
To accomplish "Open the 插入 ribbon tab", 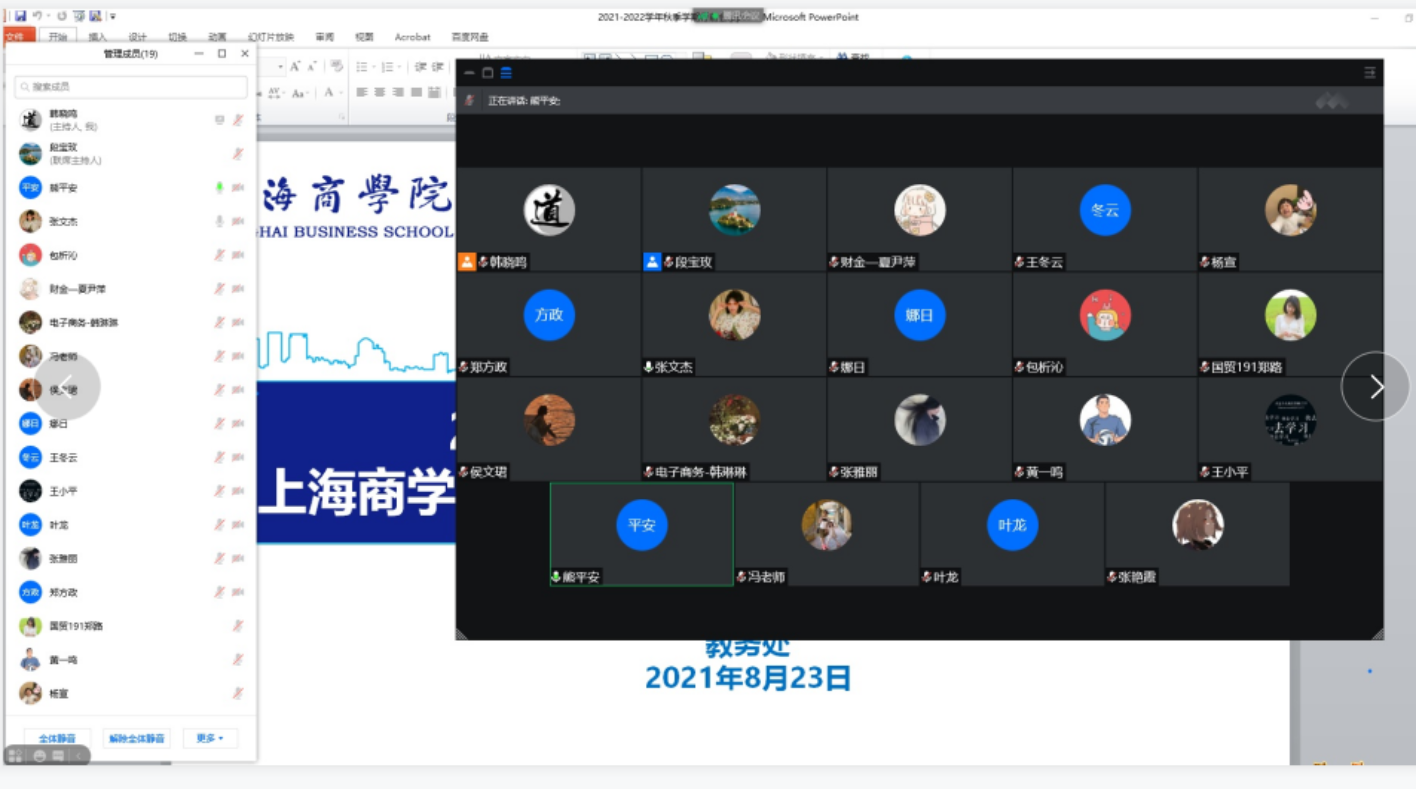I will click(97, 37).
